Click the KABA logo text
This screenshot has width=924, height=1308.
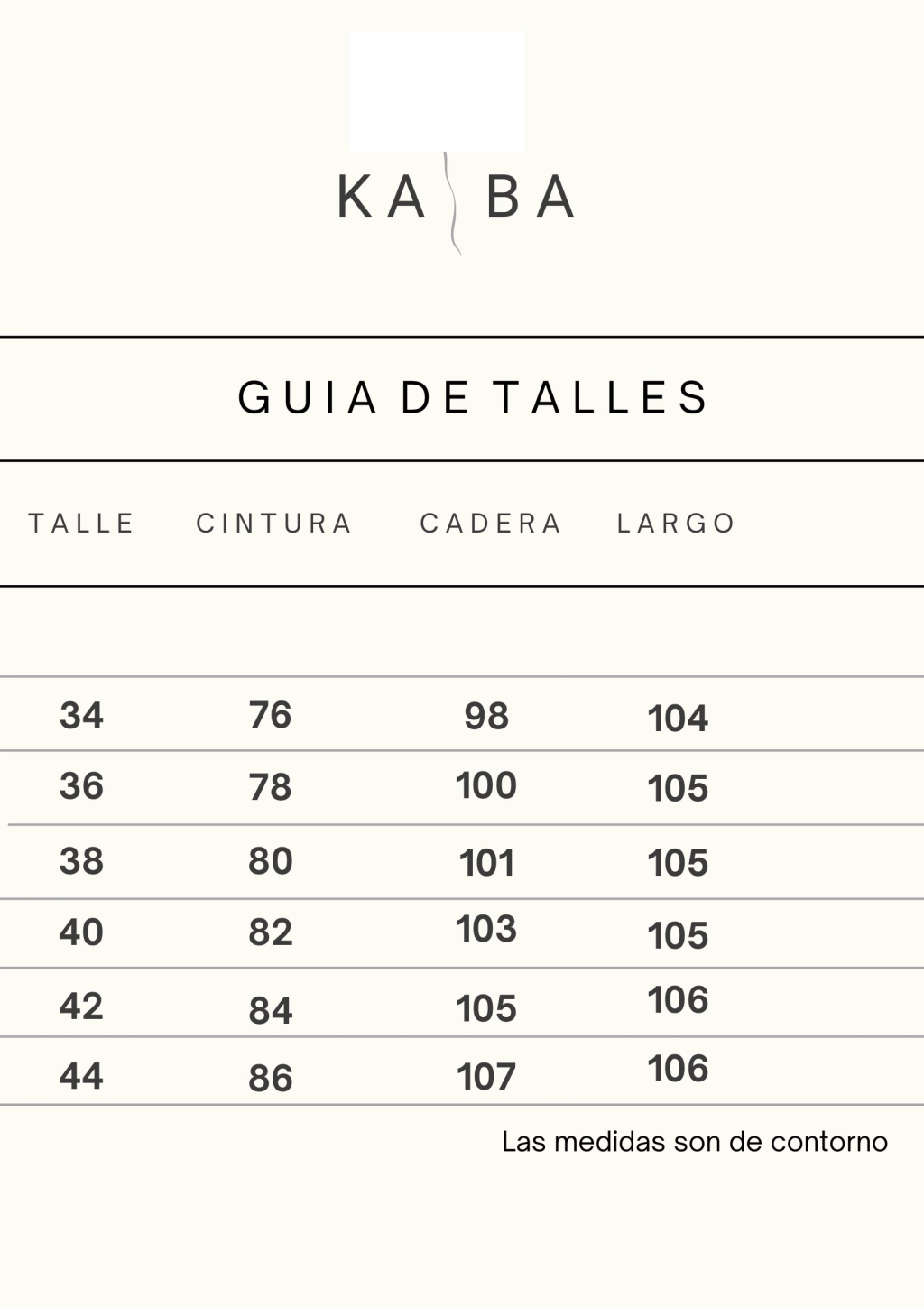(x=456, y=198)
